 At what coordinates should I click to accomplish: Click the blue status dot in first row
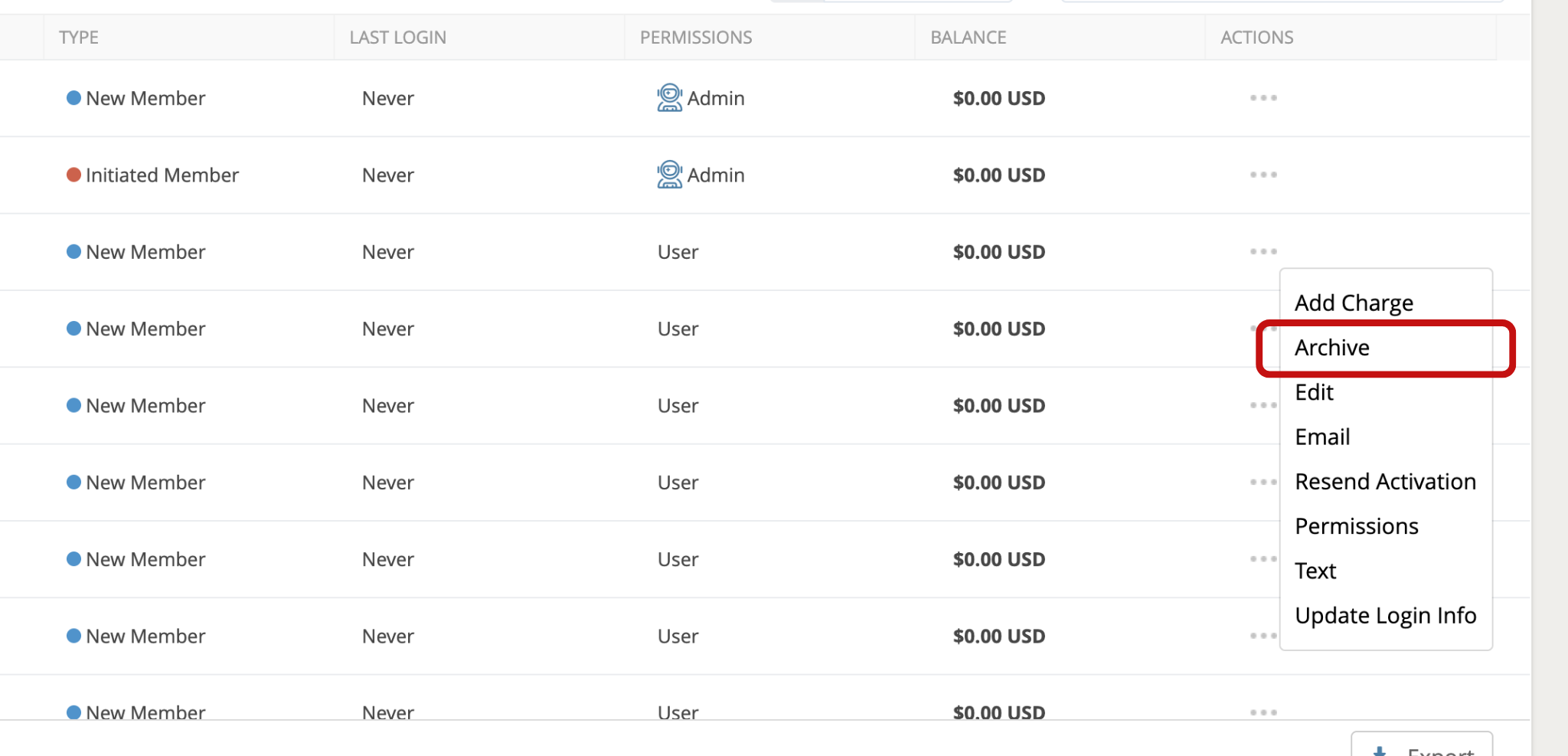pyautogui.click(x=73, y=98)
